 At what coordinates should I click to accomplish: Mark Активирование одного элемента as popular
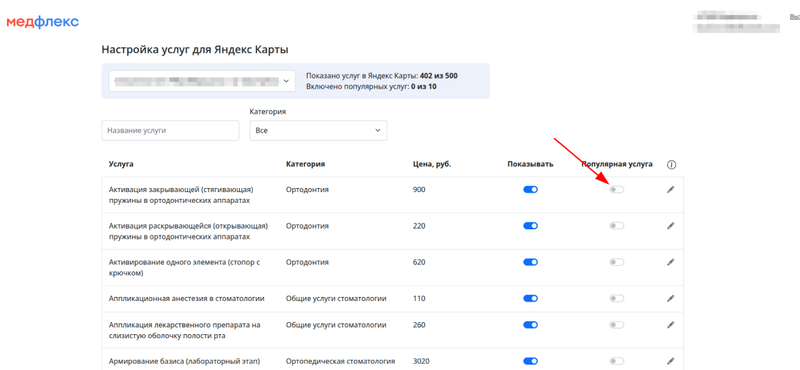coord(616,262)
